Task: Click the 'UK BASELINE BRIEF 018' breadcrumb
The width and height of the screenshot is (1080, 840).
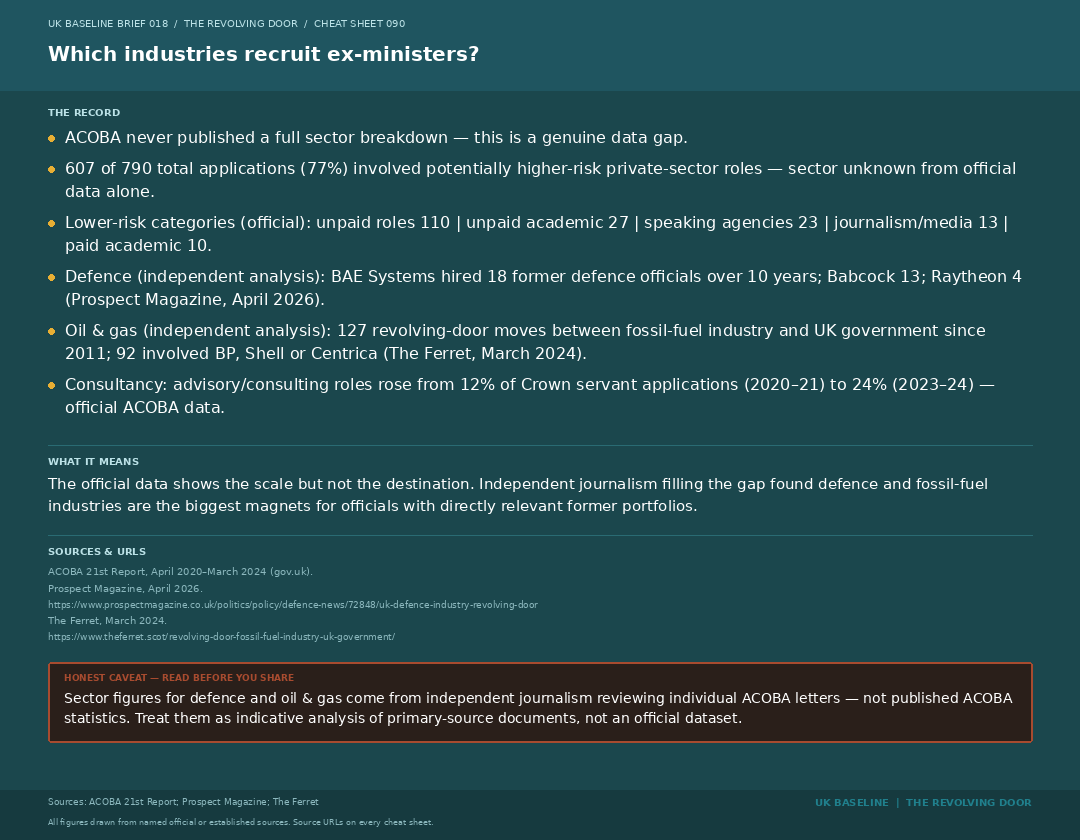Action: (108, 23)
